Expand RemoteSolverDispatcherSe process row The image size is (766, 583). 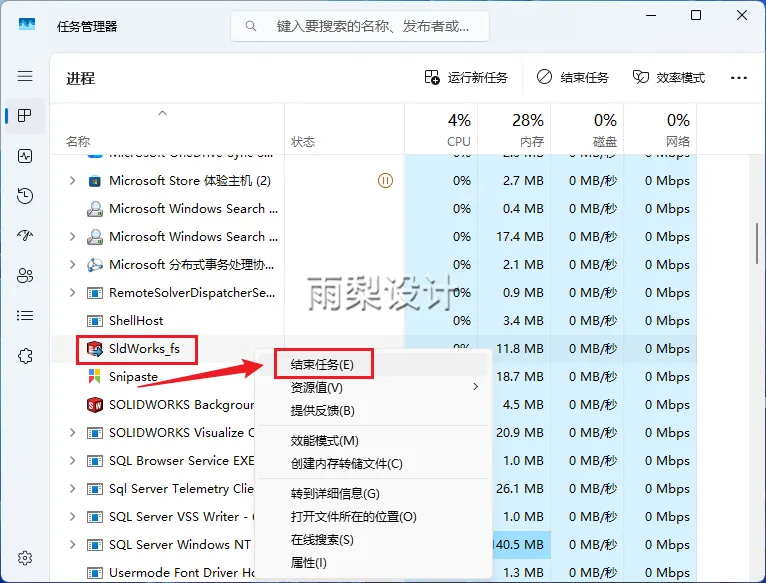coord(72,293)
